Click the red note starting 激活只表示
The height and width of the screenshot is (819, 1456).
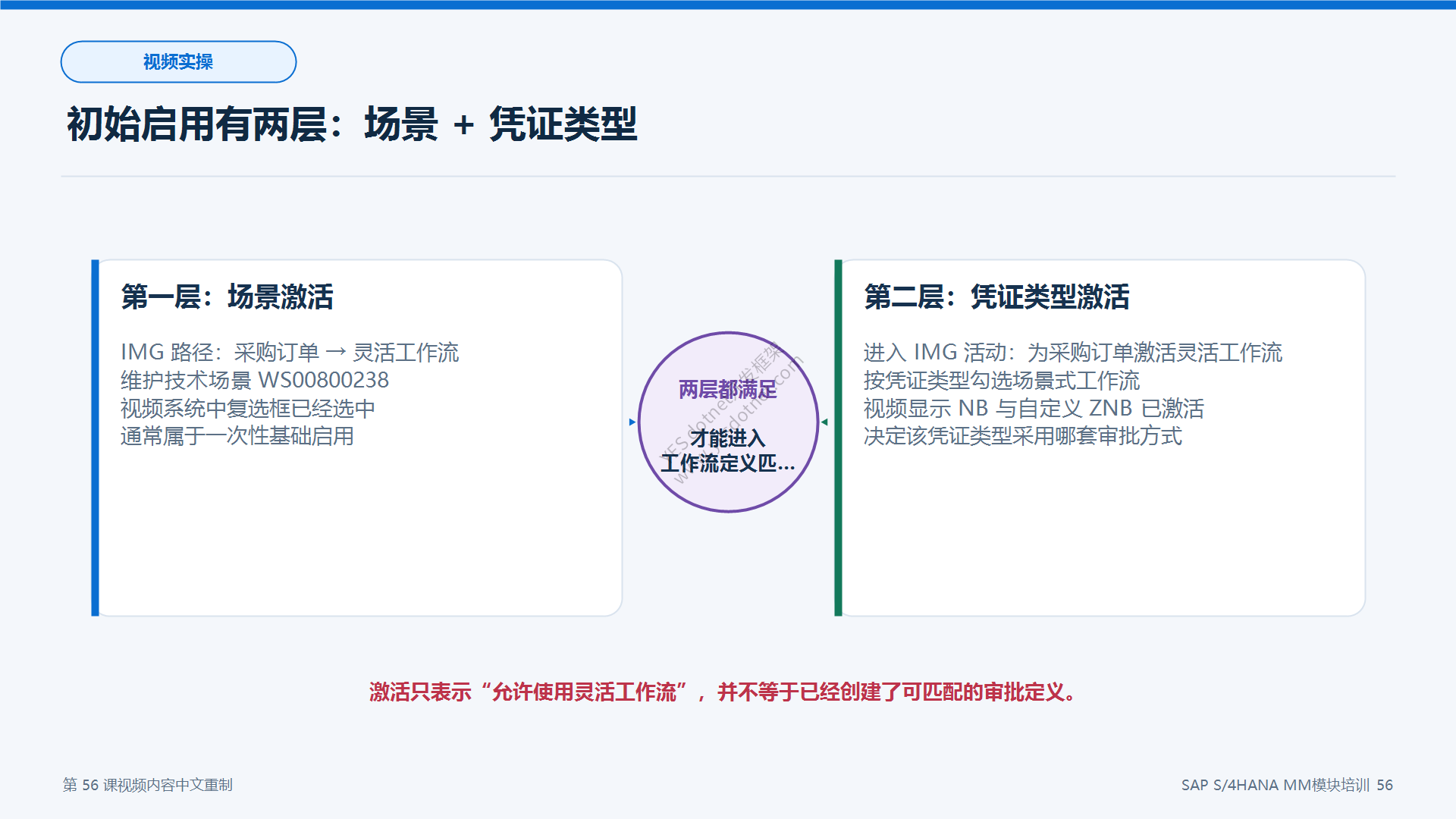(x=723, y=692)
